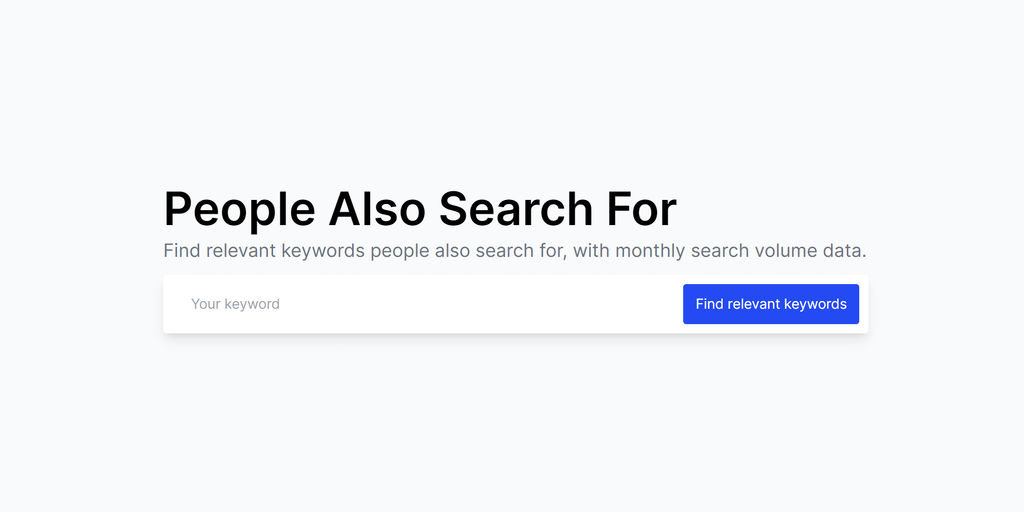Click the subtitle about monthly search volume
Viewport: 1024px width, 512px height.
click(514, 251)
